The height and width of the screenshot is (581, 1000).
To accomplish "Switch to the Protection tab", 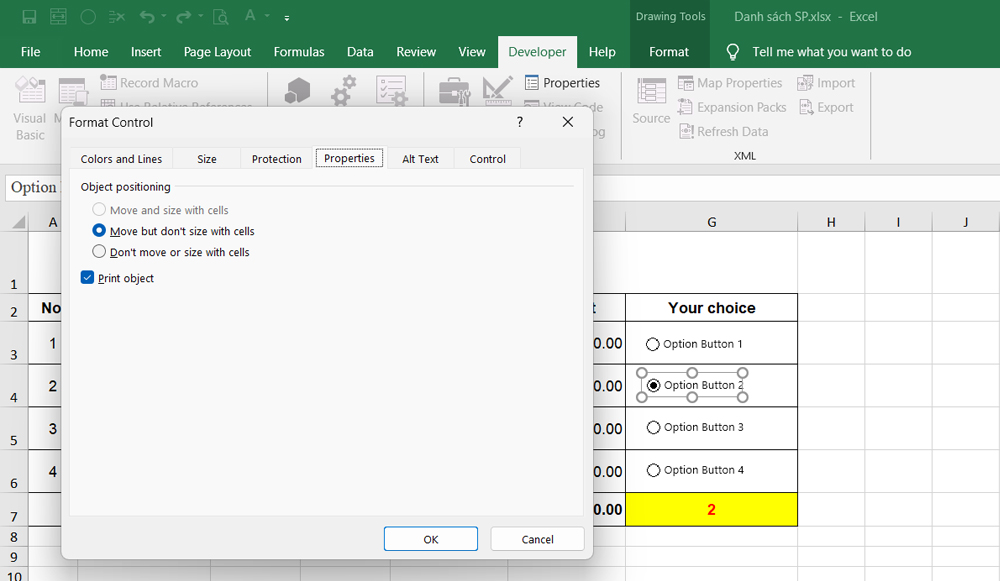I will click(x=277, y=159).
